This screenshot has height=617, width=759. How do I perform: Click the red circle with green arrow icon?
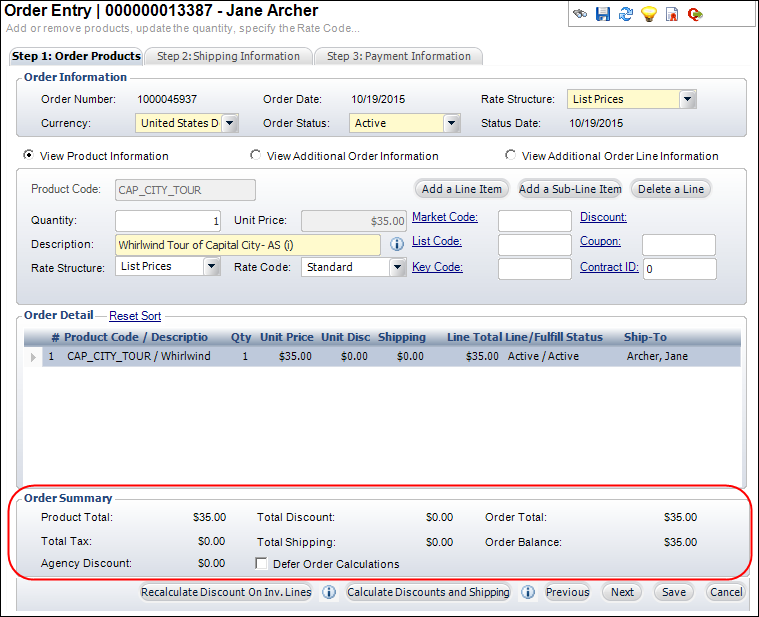point(695,15)
